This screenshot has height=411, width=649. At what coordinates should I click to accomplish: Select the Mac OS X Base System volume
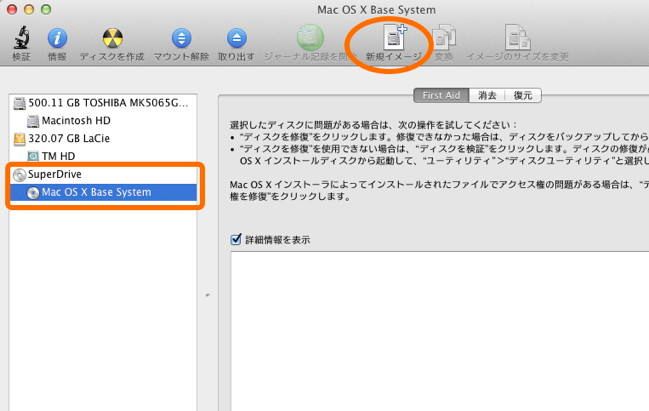pos(102,192)
